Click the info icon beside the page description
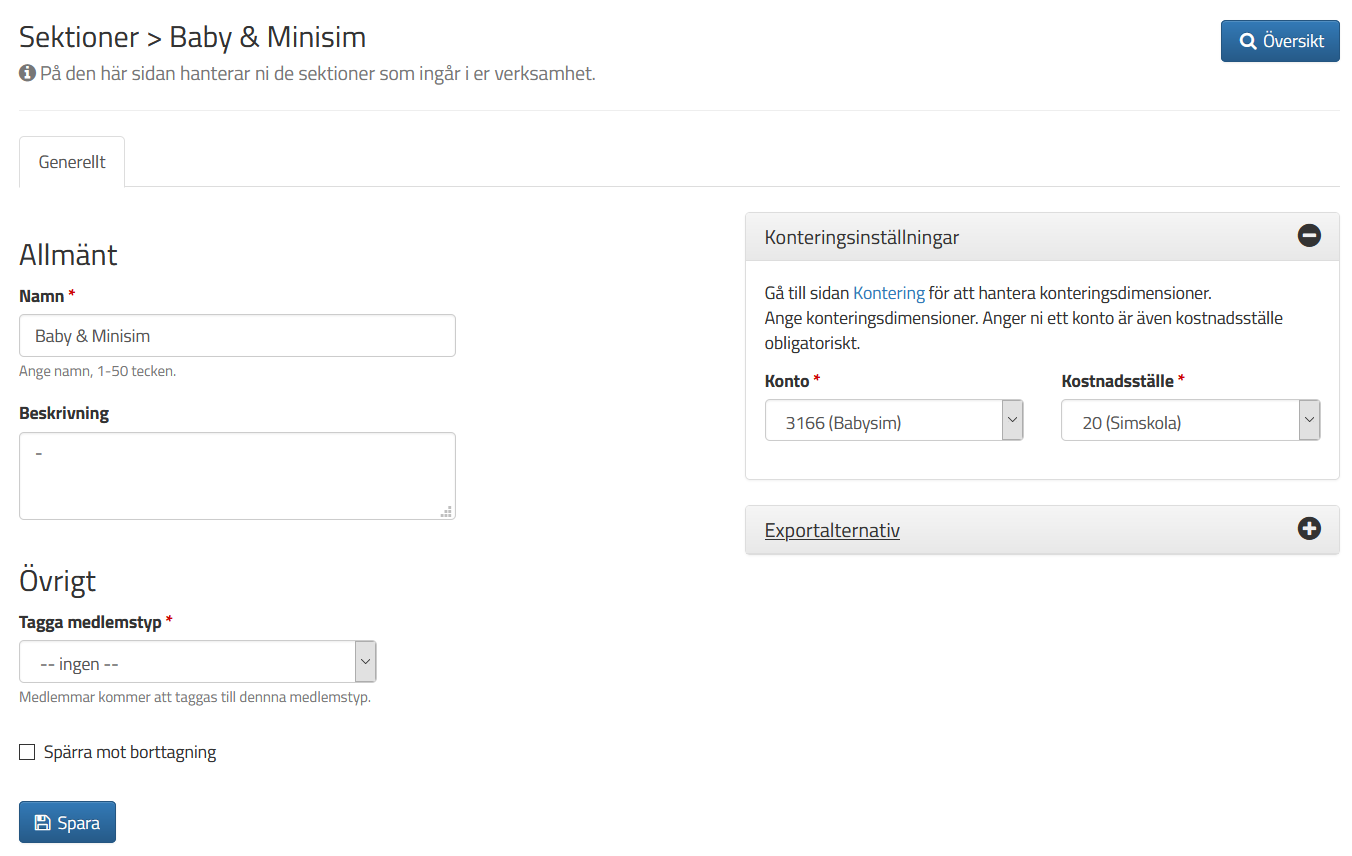1352x856 pixels. click(27, 73)
